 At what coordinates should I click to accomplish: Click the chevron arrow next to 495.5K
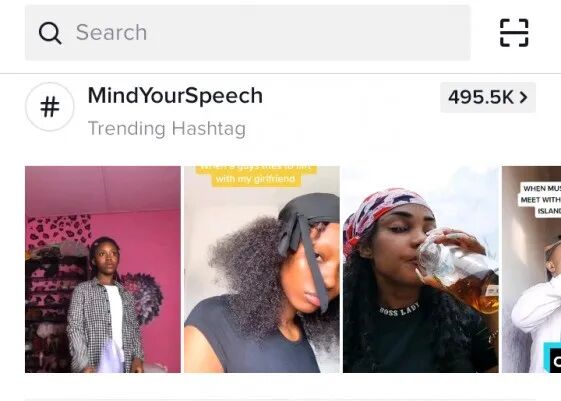tap(524, 97)
